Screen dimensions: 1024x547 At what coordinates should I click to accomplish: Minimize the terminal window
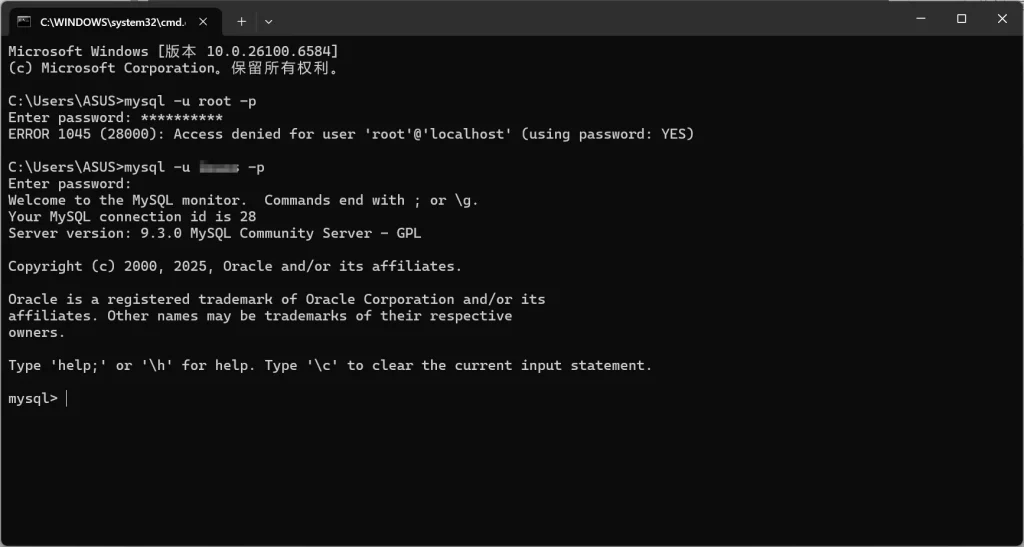click(916, 18)
